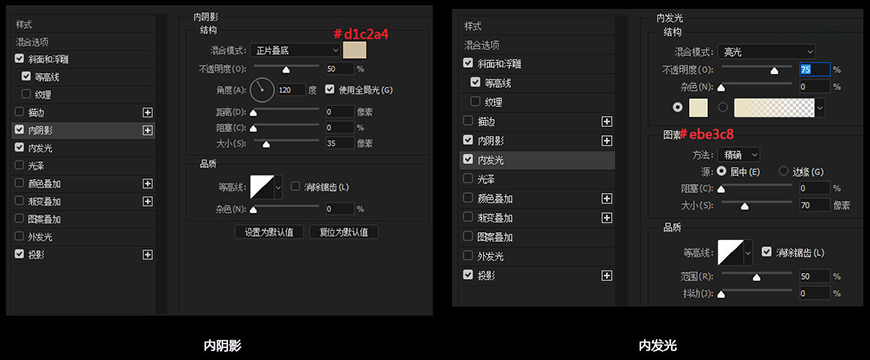Enable 消除锯齿 in 内阴影 settings

coord(295,186)
